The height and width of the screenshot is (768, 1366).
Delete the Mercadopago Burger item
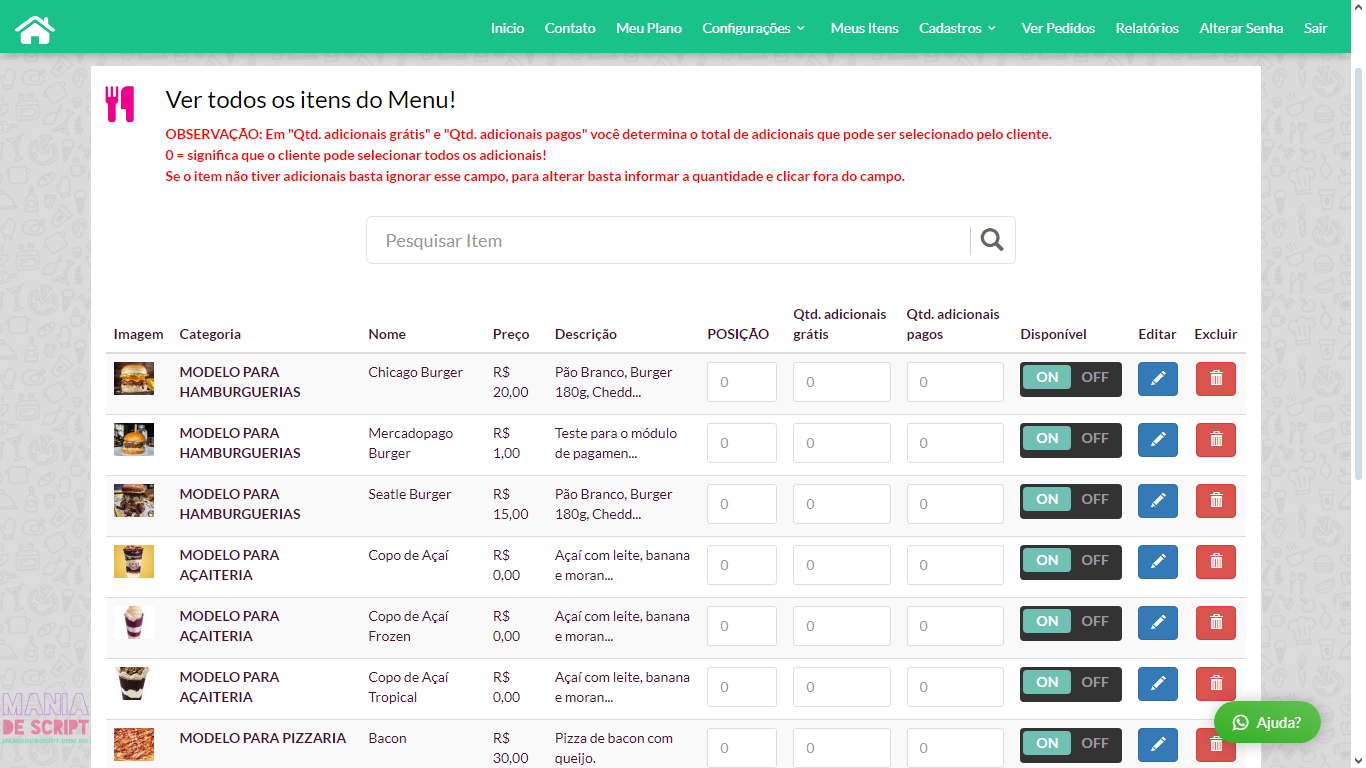(1215, 440)
